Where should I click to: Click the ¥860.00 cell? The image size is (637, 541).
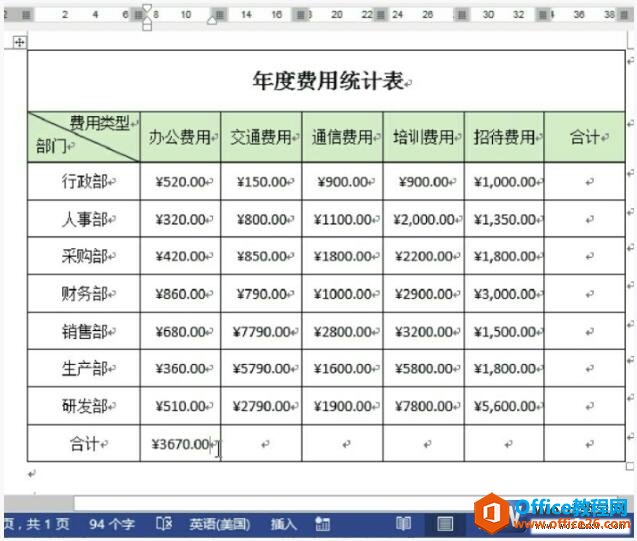tap(180, 294)
